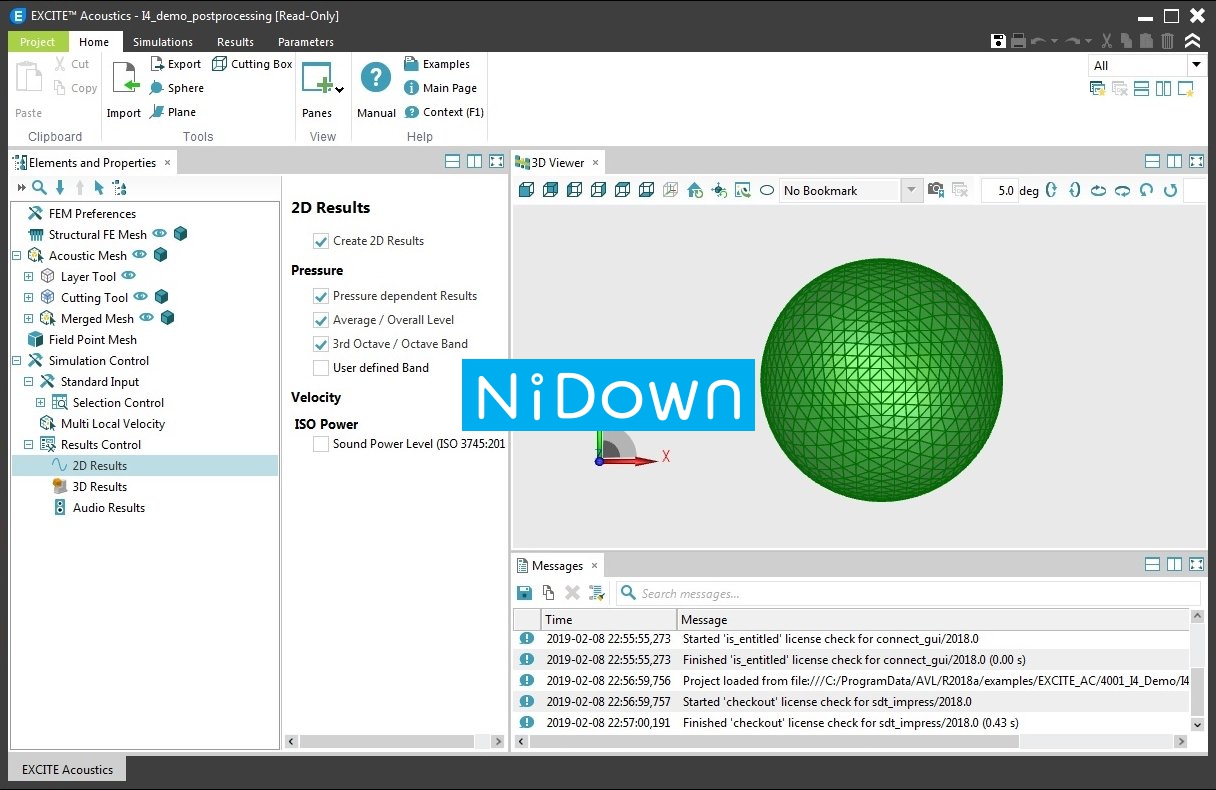Expand the Layer Tool node
Viewport: 1216px width, 790px height.
(x=28, y=277)
